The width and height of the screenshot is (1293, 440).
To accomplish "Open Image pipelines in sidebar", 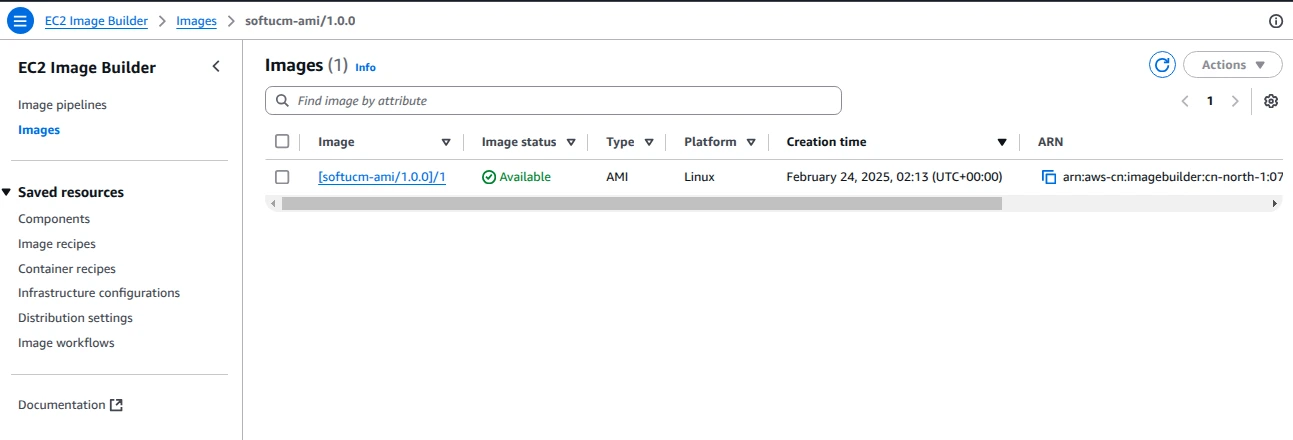I will pos(62,105).
